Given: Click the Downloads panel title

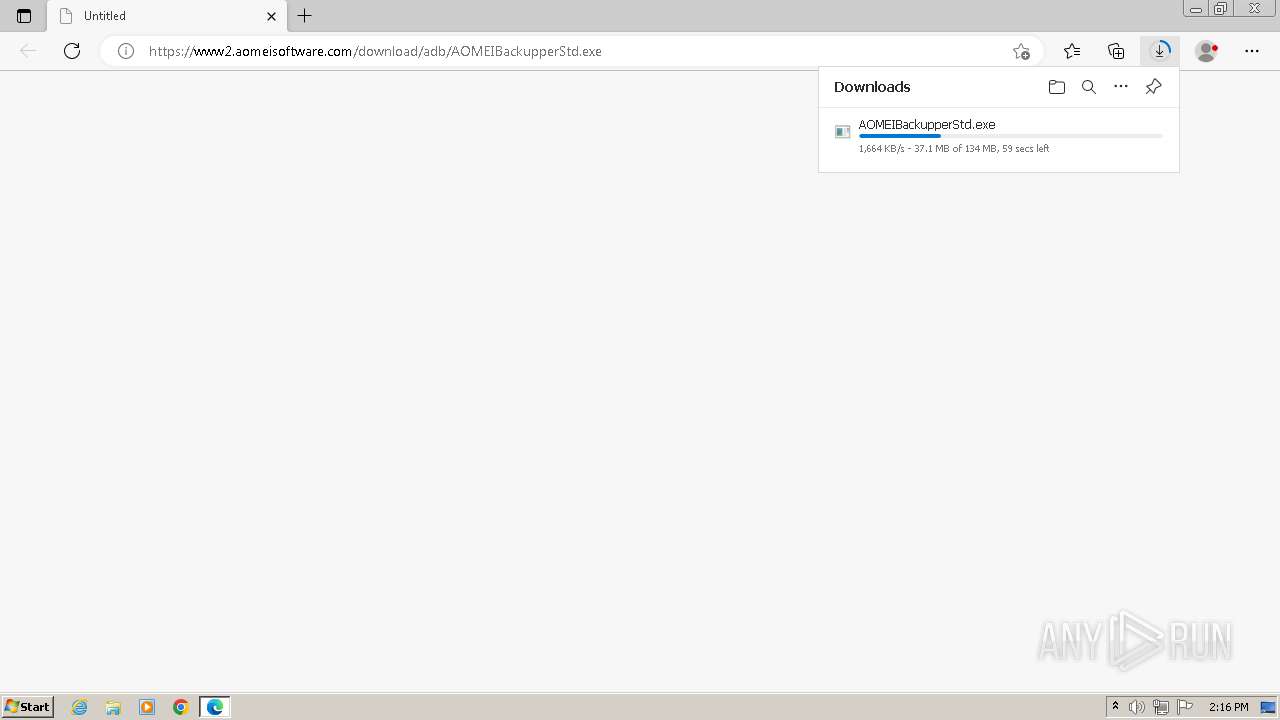Looking at the screenshot, I should click(x=872, y=87).
